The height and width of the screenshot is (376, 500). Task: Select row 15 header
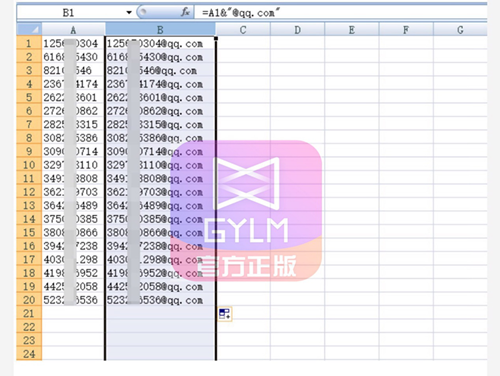coord(29,232)
